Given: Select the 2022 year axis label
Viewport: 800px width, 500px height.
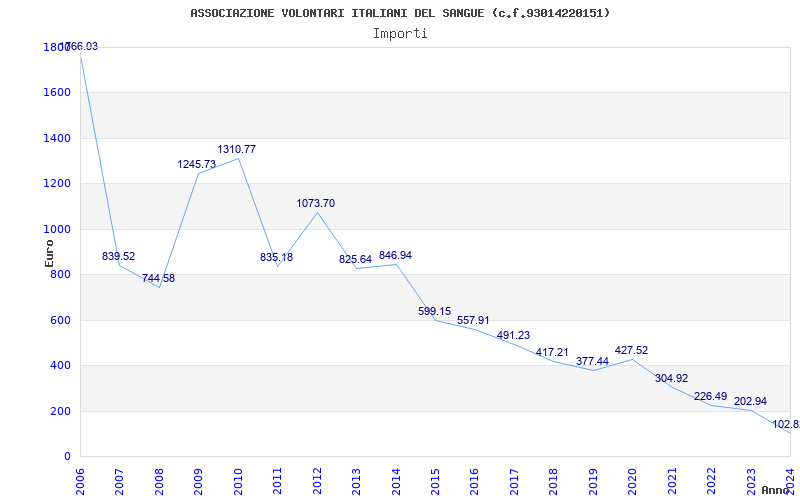Looking at the screenshot, I should (x=711, y=480).
